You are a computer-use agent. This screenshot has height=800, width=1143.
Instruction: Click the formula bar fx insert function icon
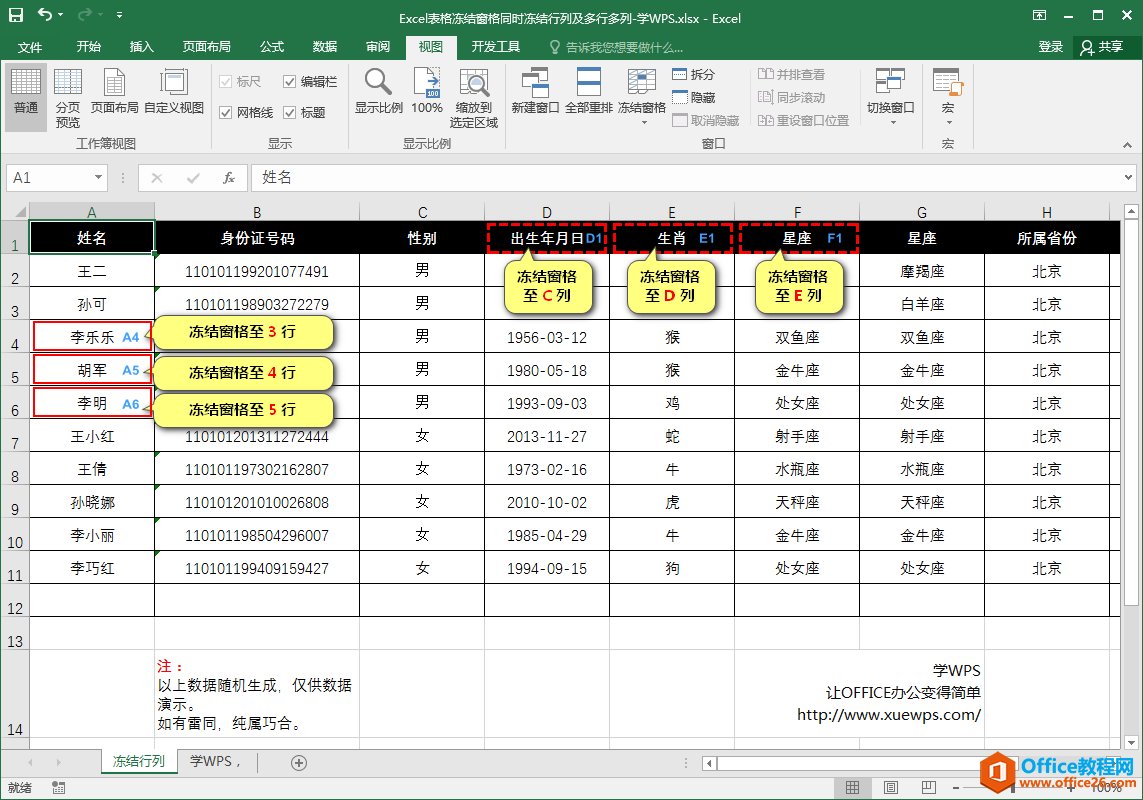(229, 178)
